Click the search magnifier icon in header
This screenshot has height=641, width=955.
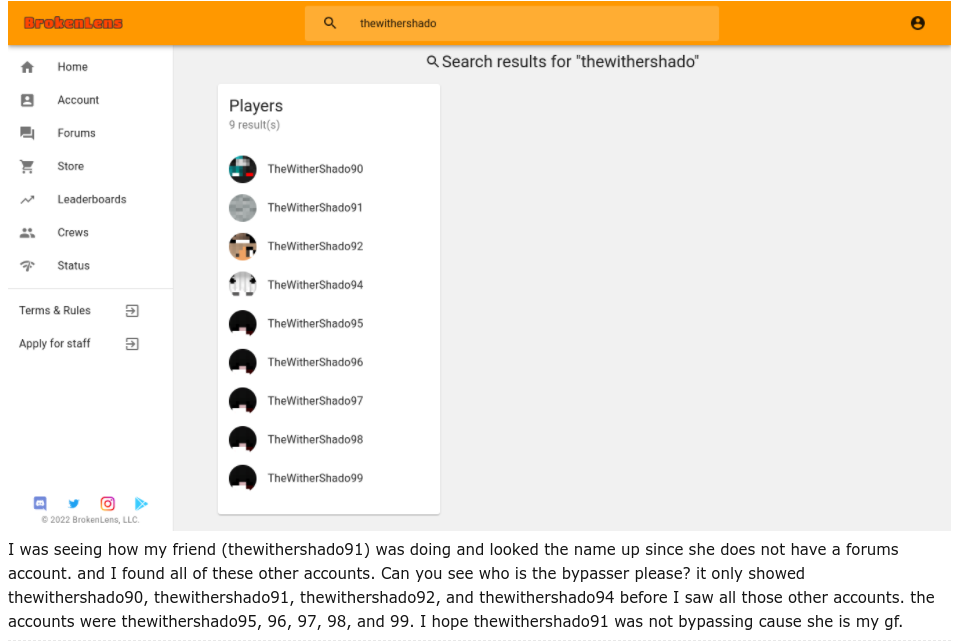[329, 23]
